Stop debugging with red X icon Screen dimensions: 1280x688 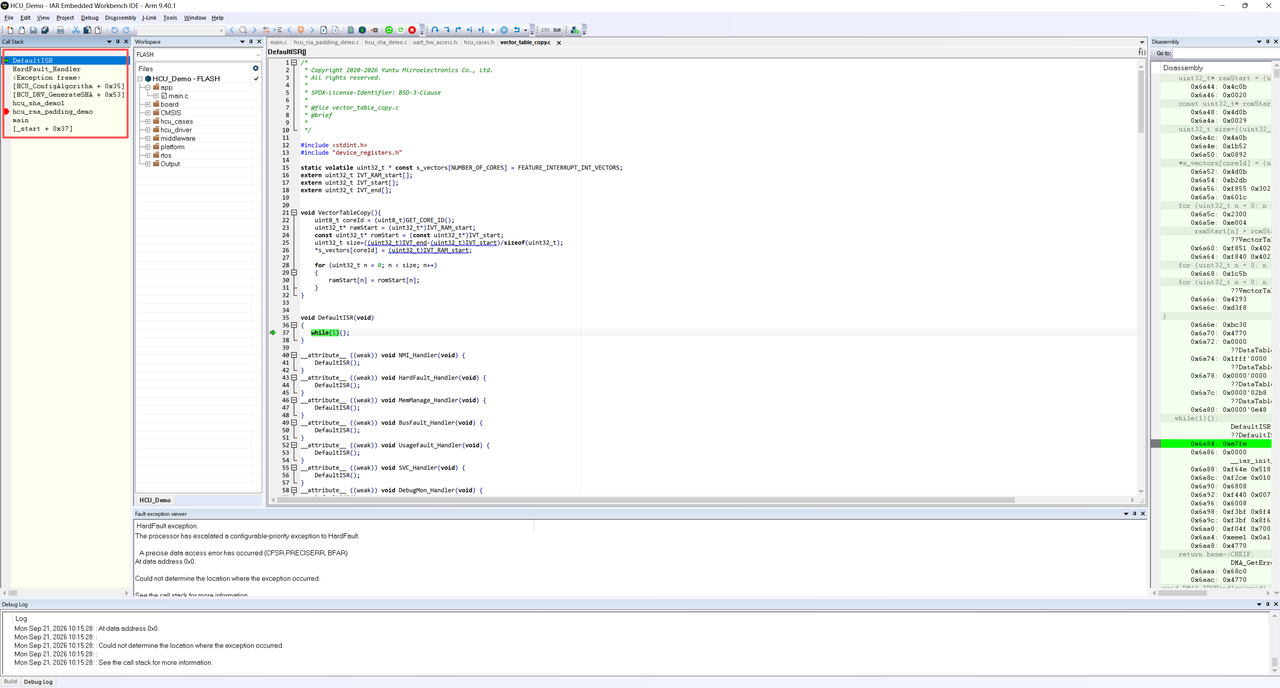pyautogui.click(x=412, y=30)
